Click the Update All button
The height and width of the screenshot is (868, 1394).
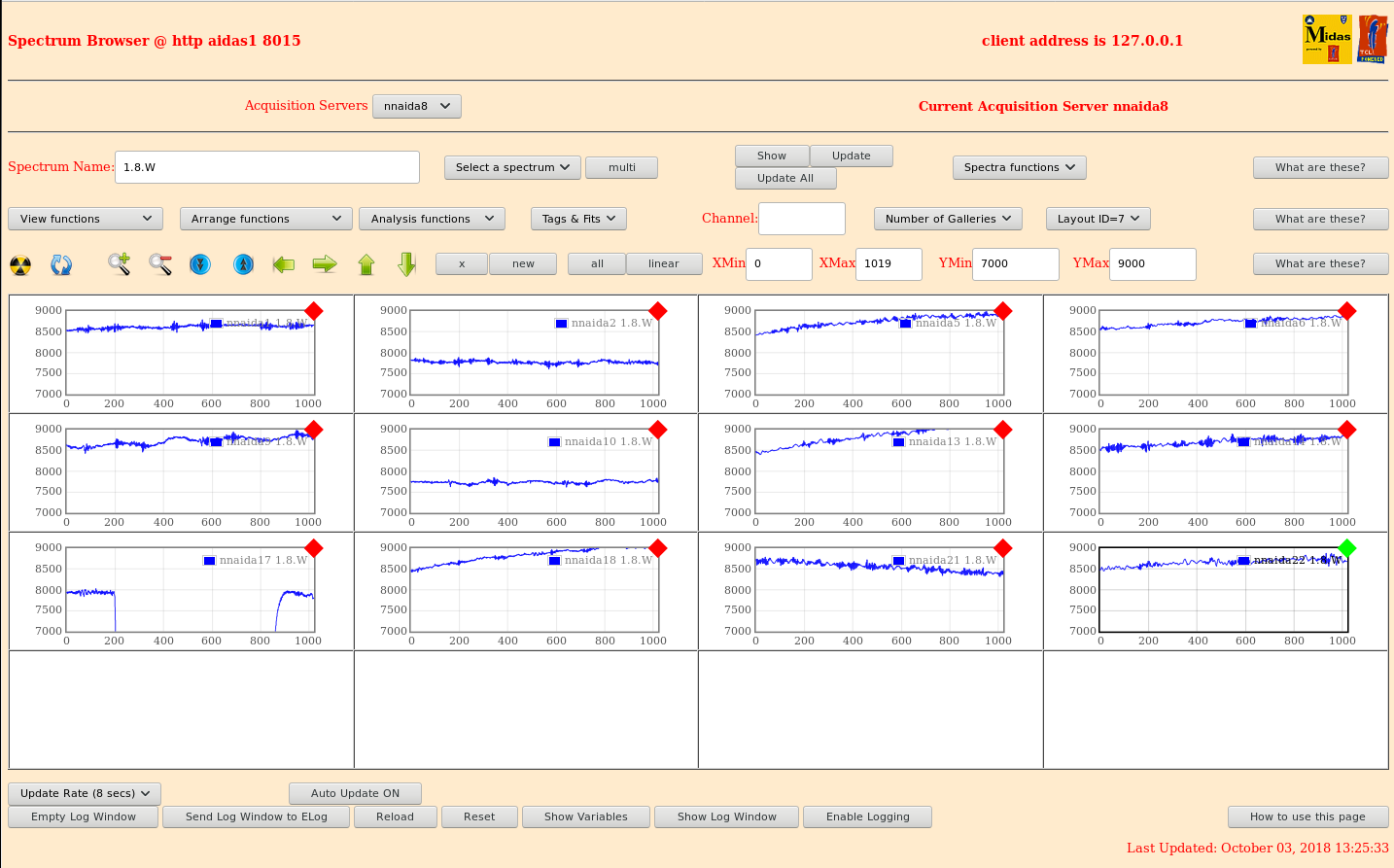pyautogui.click(x=785, y=178)
